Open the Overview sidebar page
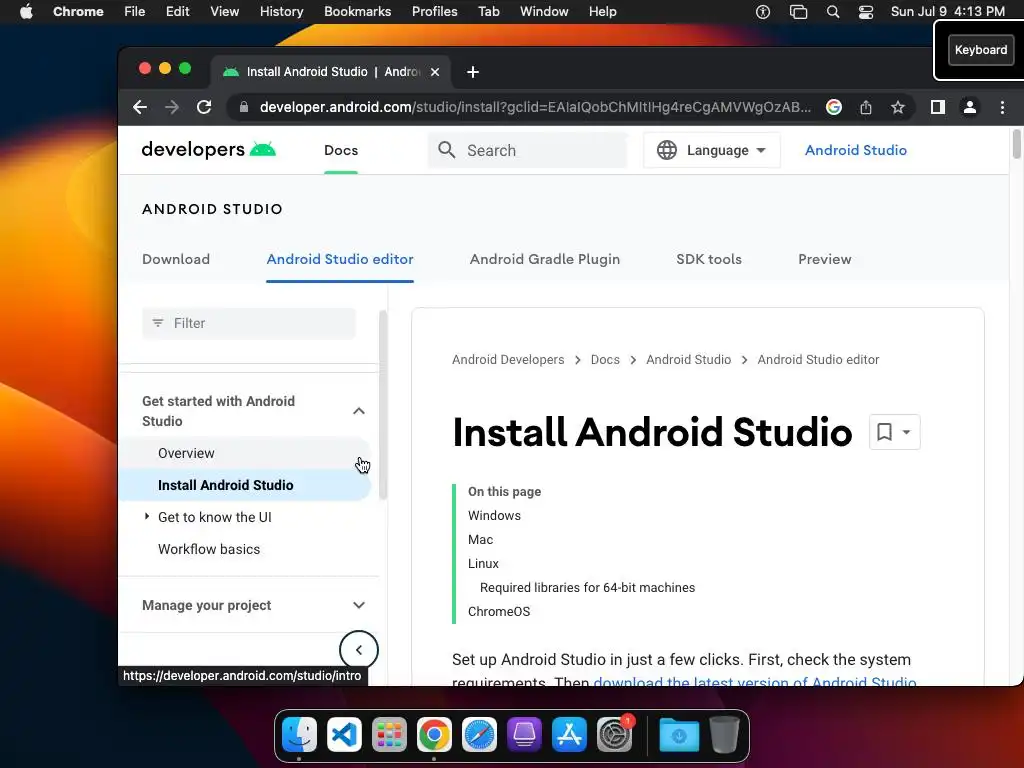This screenshot has width=1024, height=768. (x=186, y=453)
